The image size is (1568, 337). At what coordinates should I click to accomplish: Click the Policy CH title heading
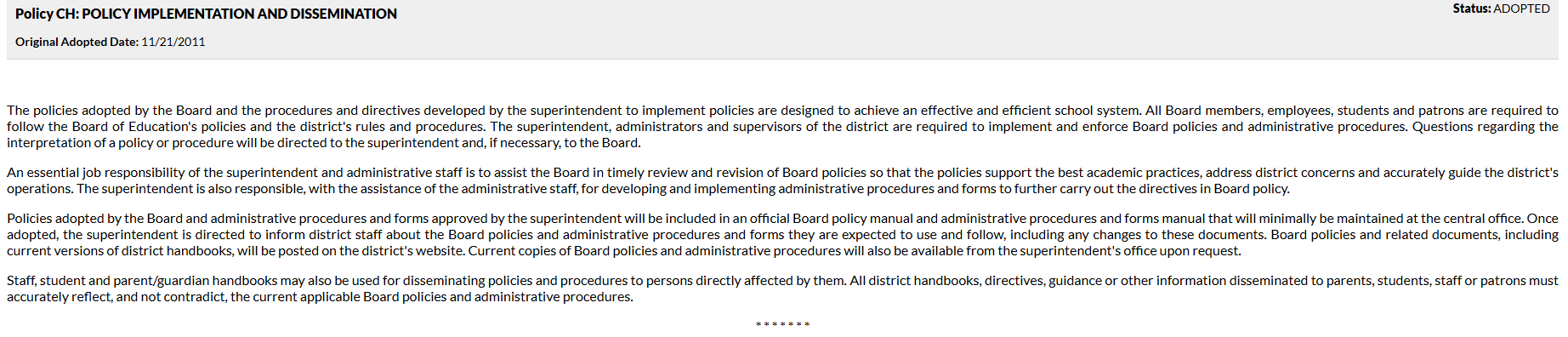pyautogui.click(x=206, y=14)
